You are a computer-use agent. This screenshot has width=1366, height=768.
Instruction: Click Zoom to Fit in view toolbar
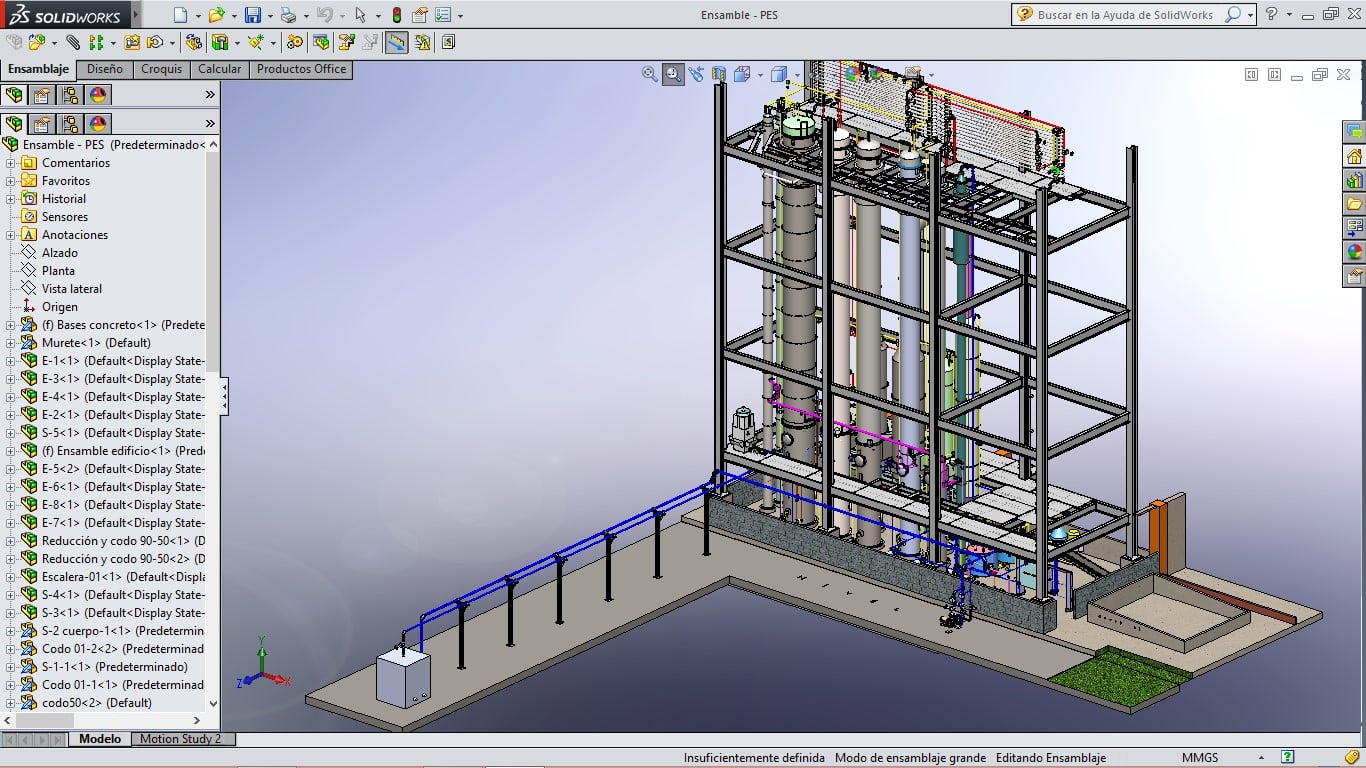pos(650,74)
